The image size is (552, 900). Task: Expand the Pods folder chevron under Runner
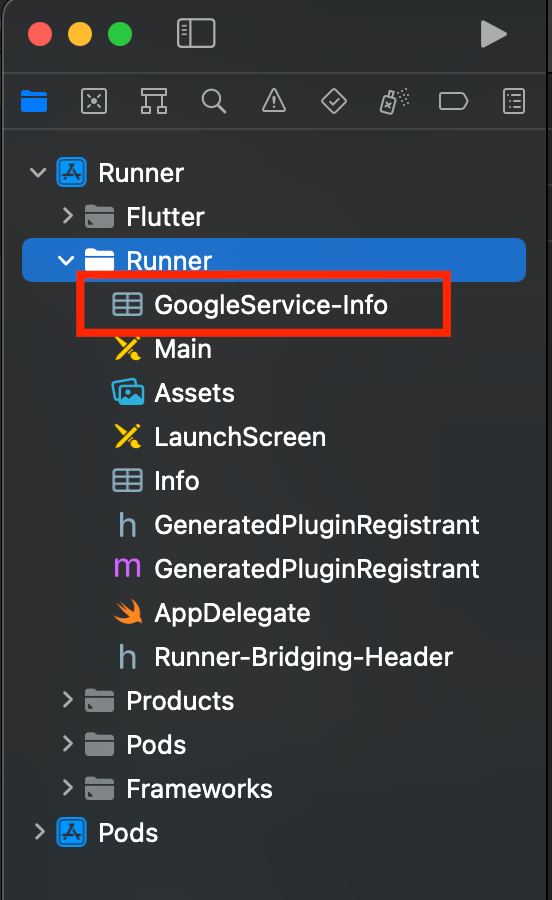click(68, 743)
